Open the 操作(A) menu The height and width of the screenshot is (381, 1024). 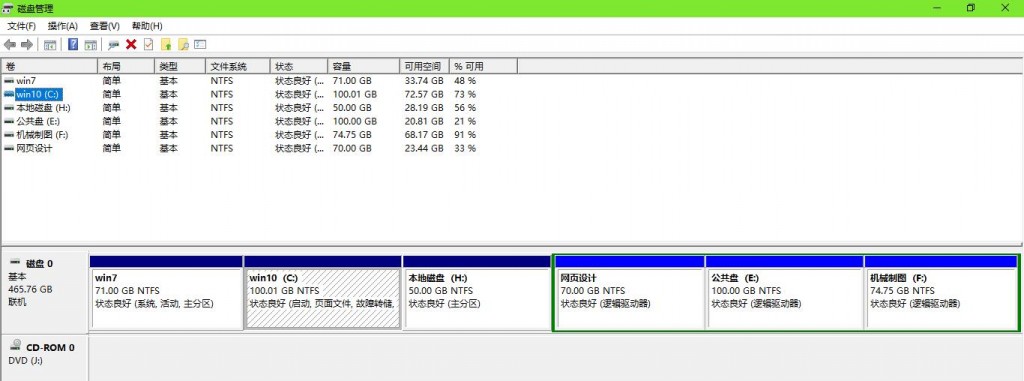tap(63, 26)
